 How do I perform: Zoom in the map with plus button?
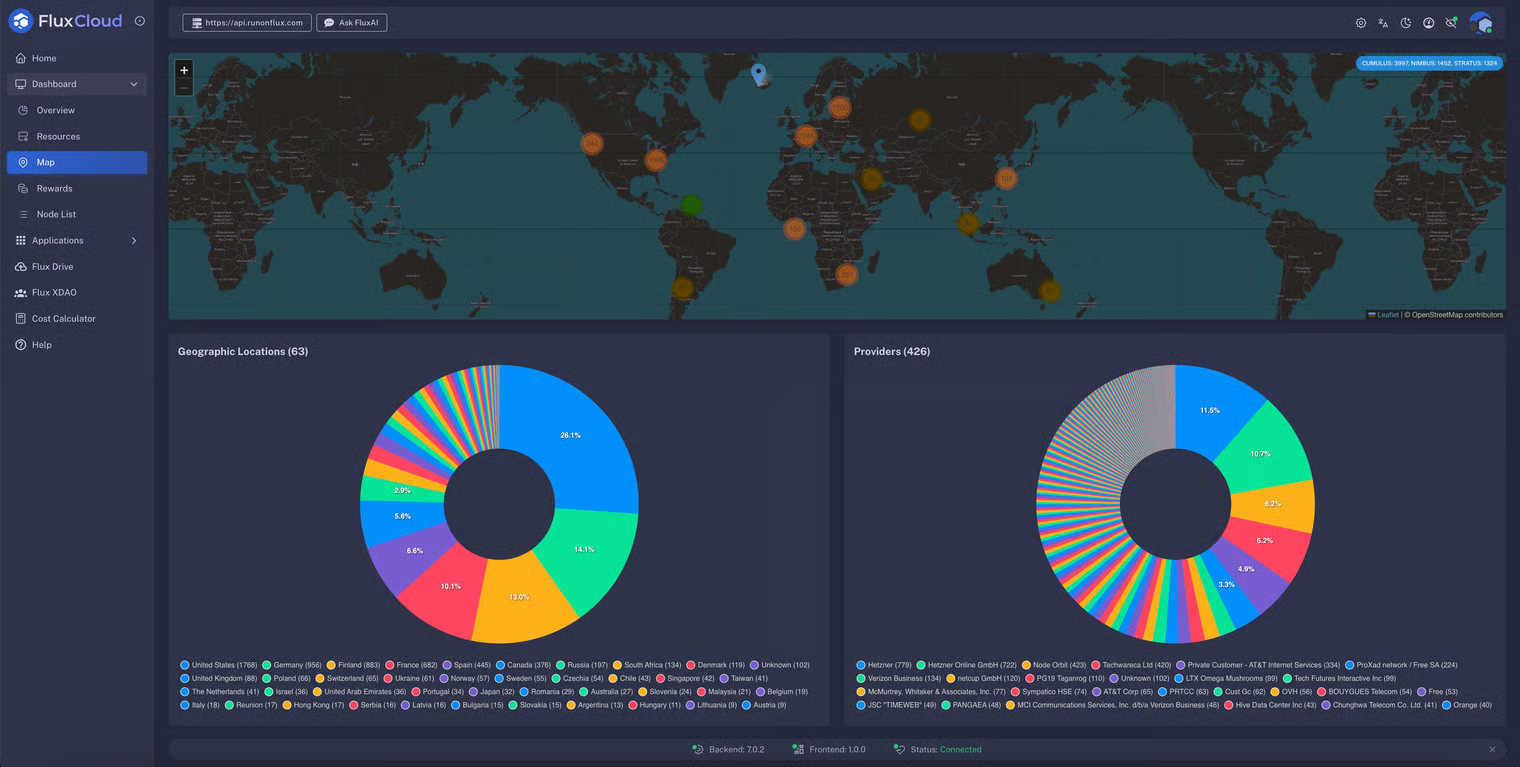click(x=184, y=70)
